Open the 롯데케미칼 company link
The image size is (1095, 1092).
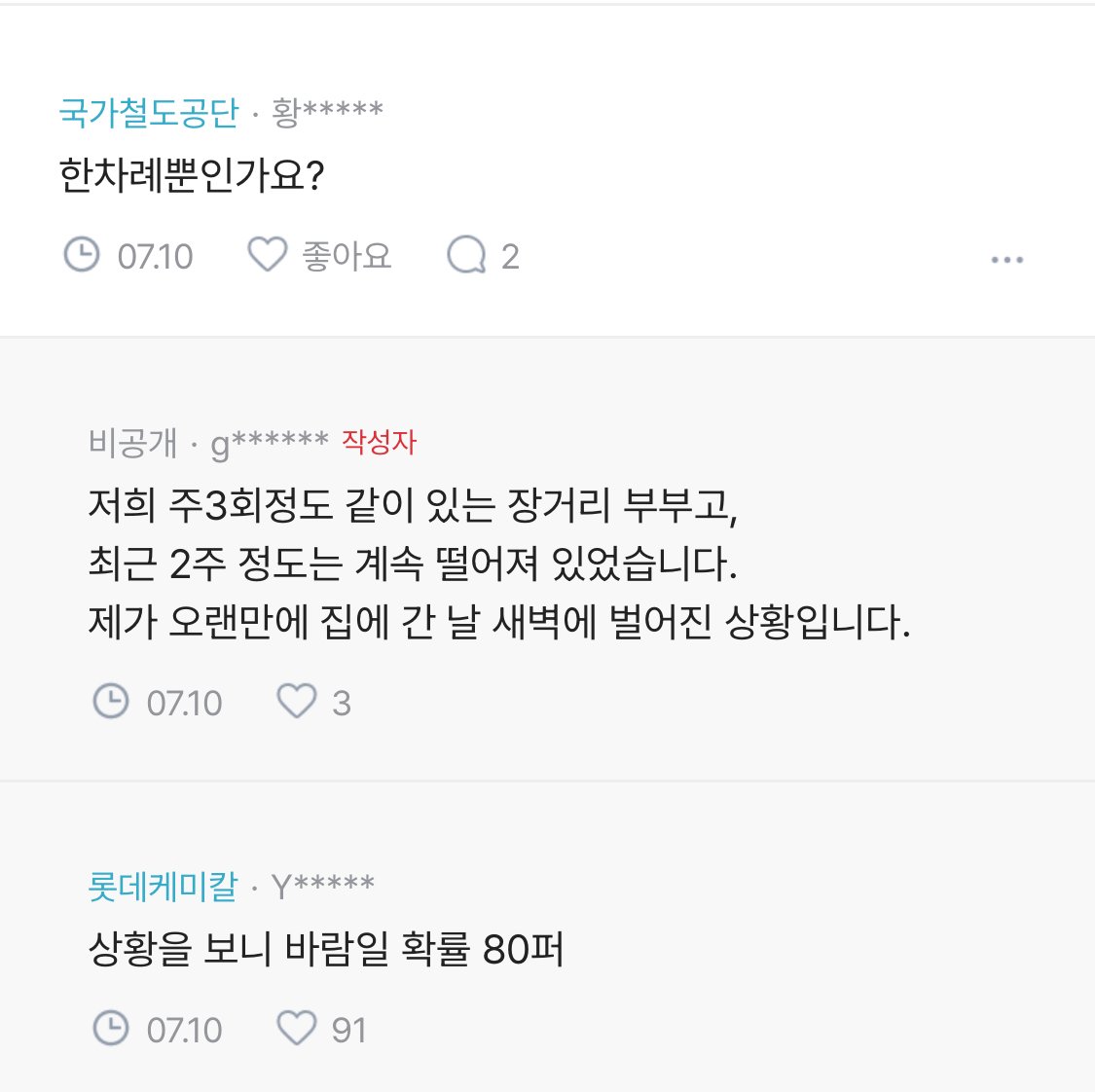[163, 887]
